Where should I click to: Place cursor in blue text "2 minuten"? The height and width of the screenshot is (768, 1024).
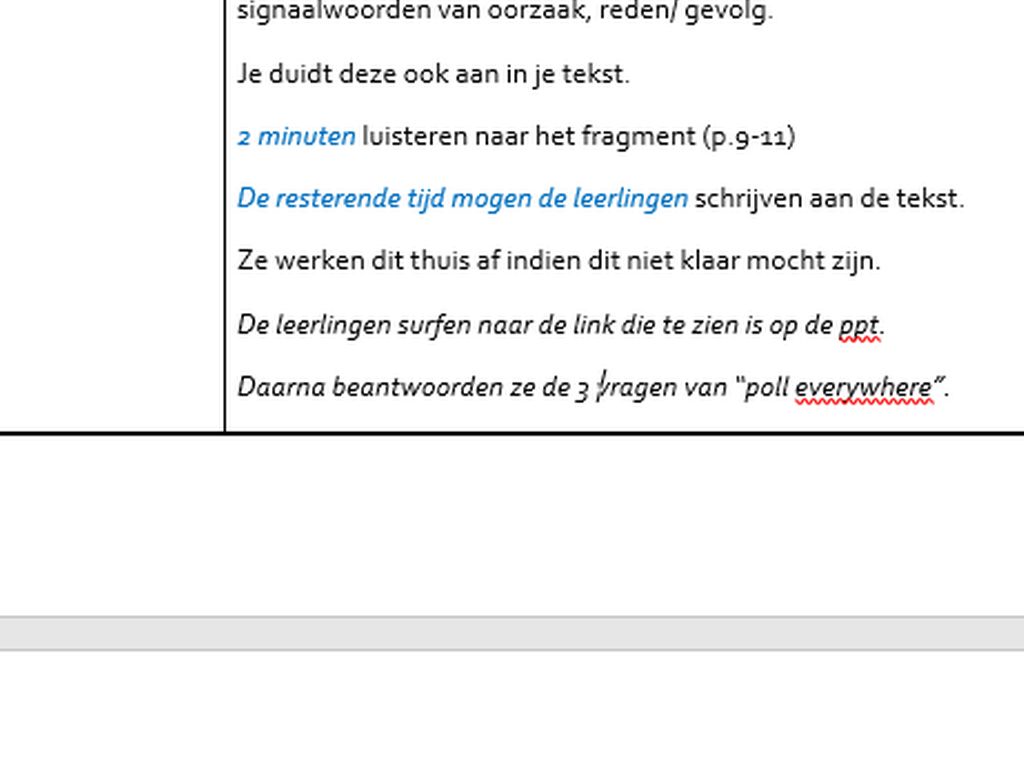point(296,137)
